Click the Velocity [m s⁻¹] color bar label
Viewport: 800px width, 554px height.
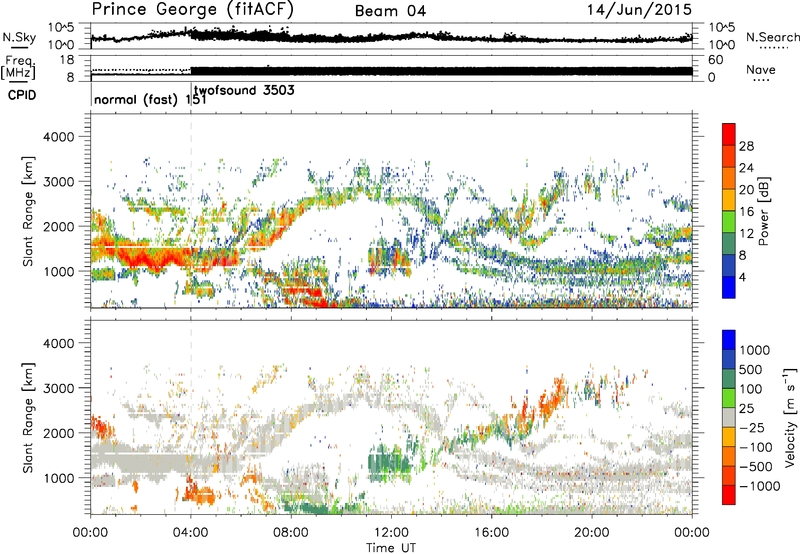[790, 417]
